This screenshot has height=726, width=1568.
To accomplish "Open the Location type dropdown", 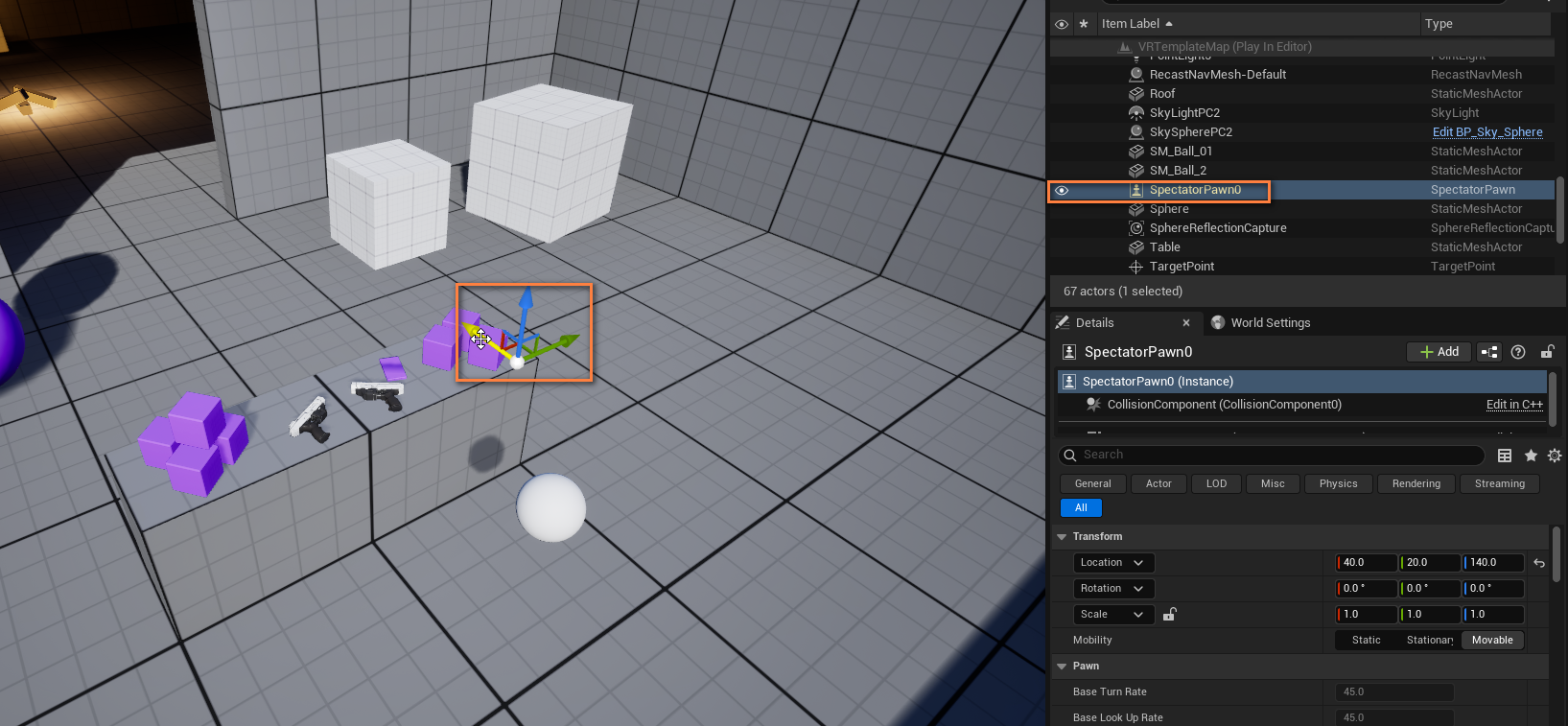I will tap(1113, 563).
